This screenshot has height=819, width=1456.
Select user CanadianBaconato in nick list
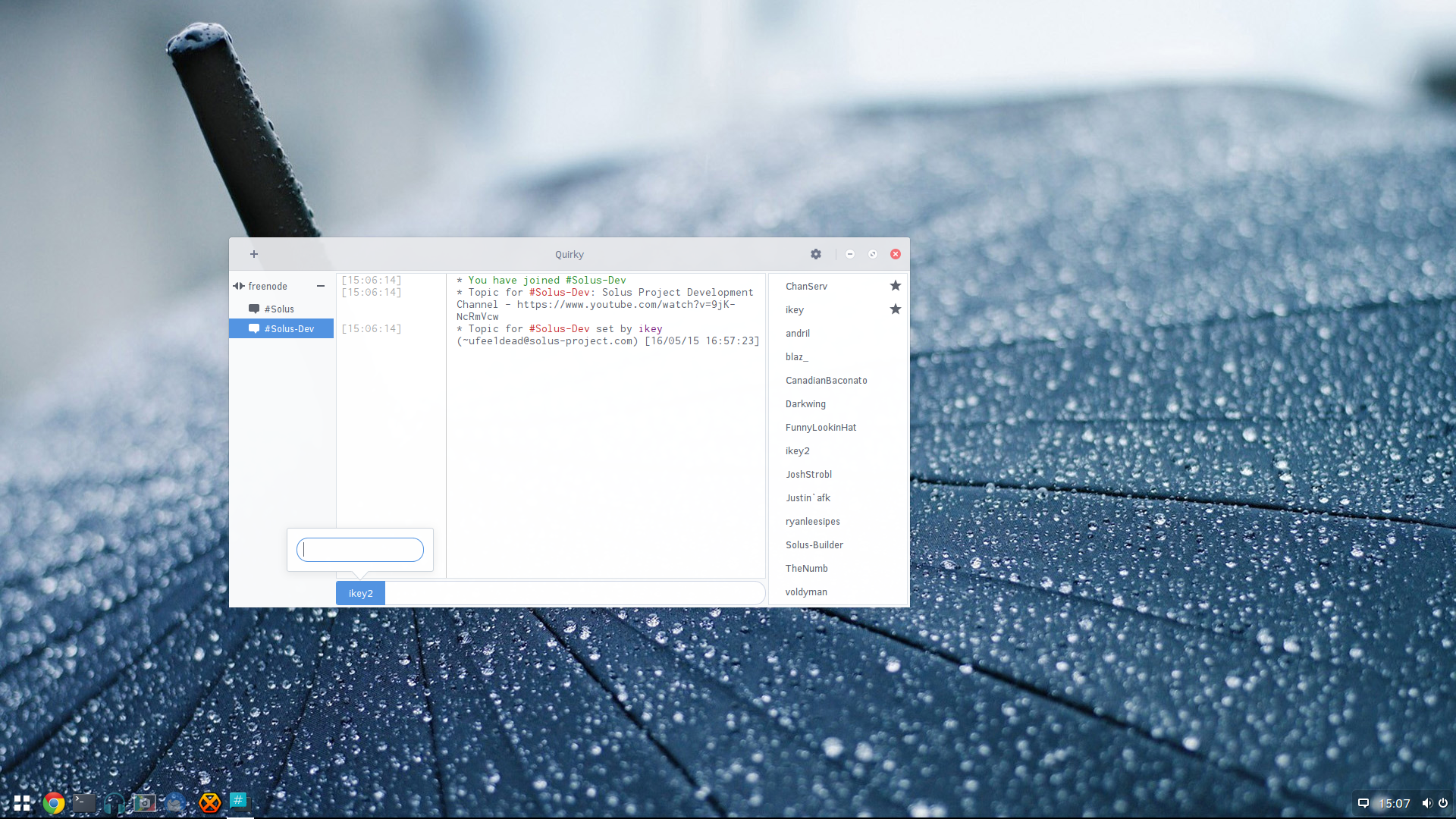[x=839, y=380]
